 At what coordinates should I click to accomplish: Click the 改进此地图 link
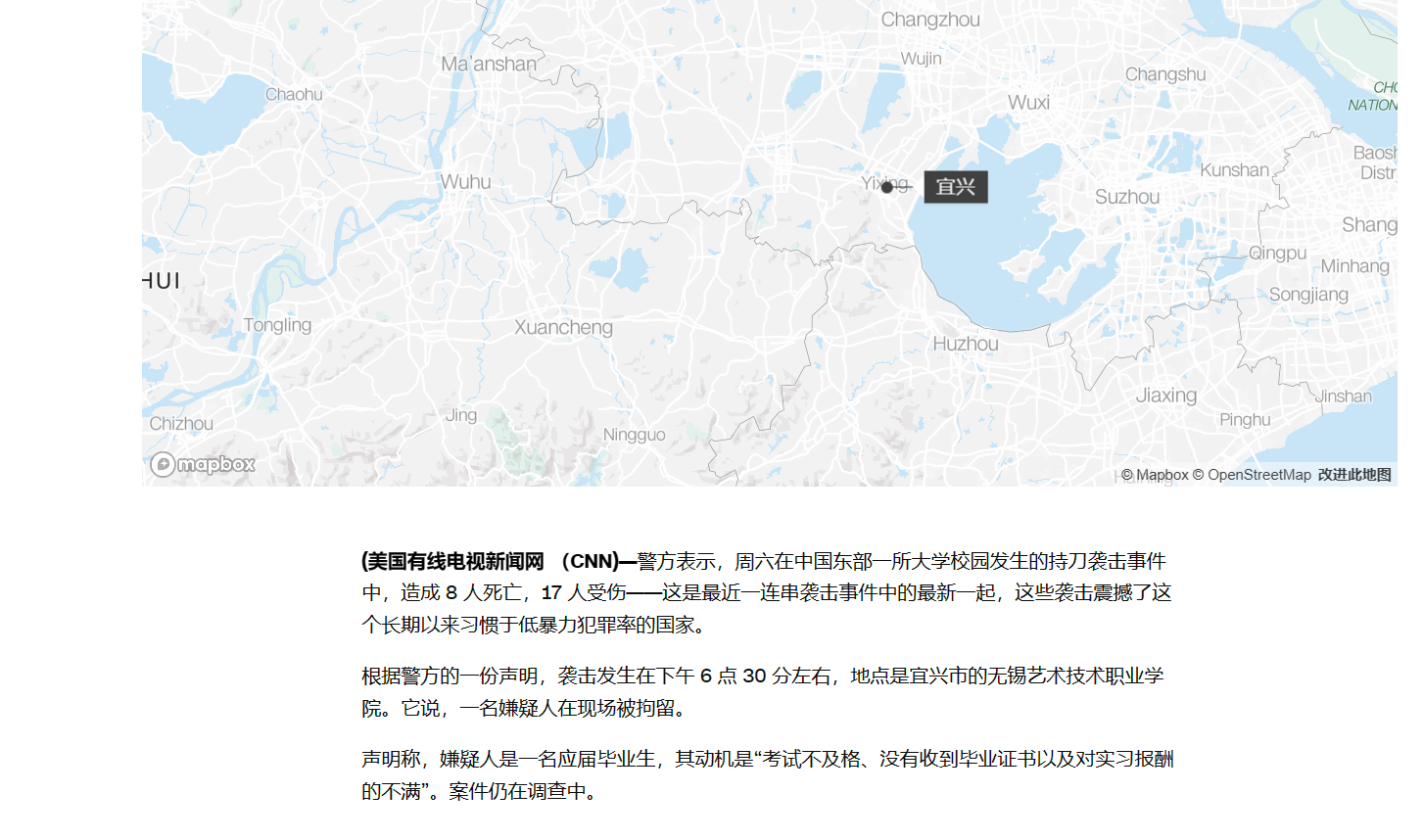pos(1353,475)
